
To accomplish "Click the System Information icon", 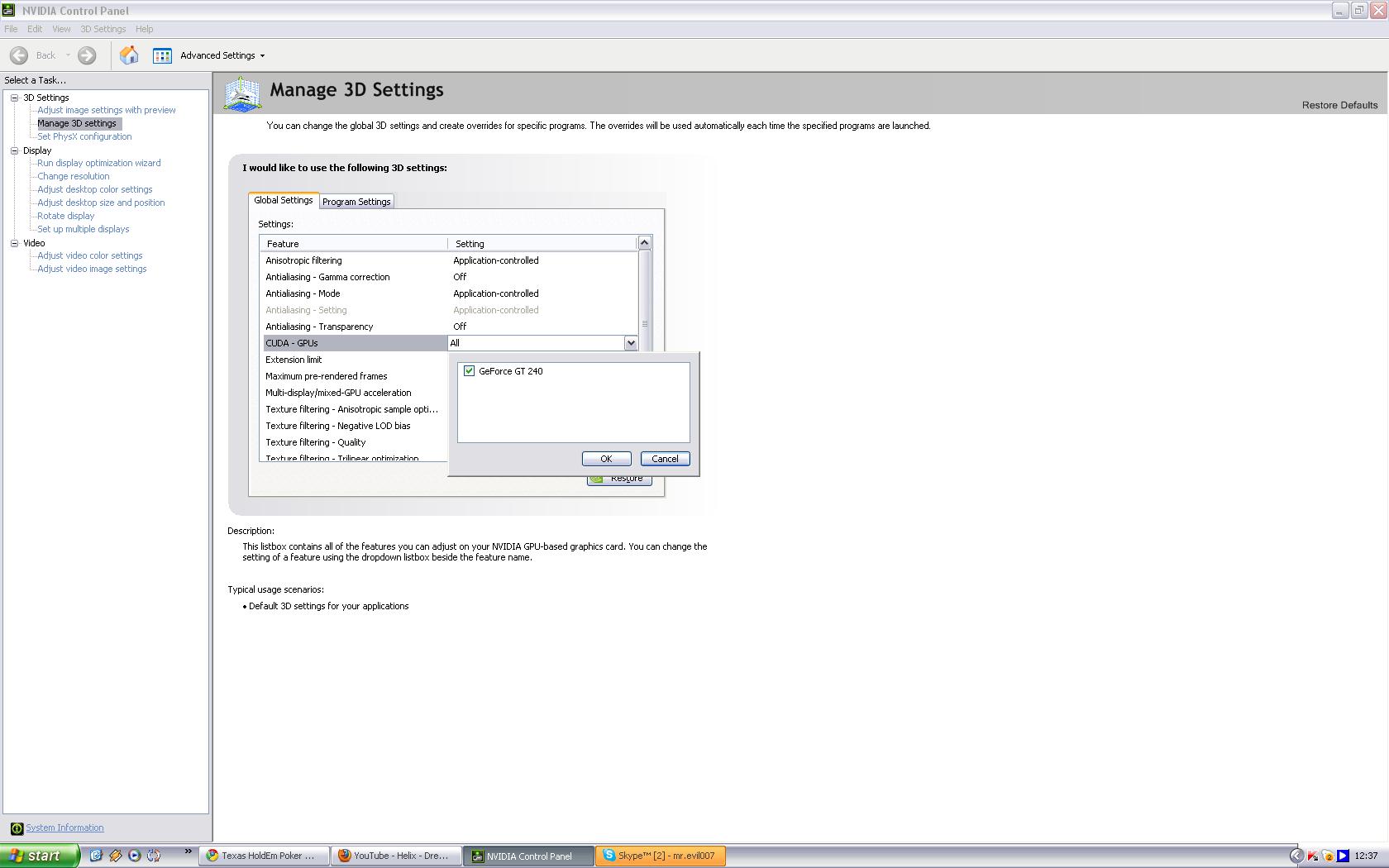I will [x=17, y=828].
